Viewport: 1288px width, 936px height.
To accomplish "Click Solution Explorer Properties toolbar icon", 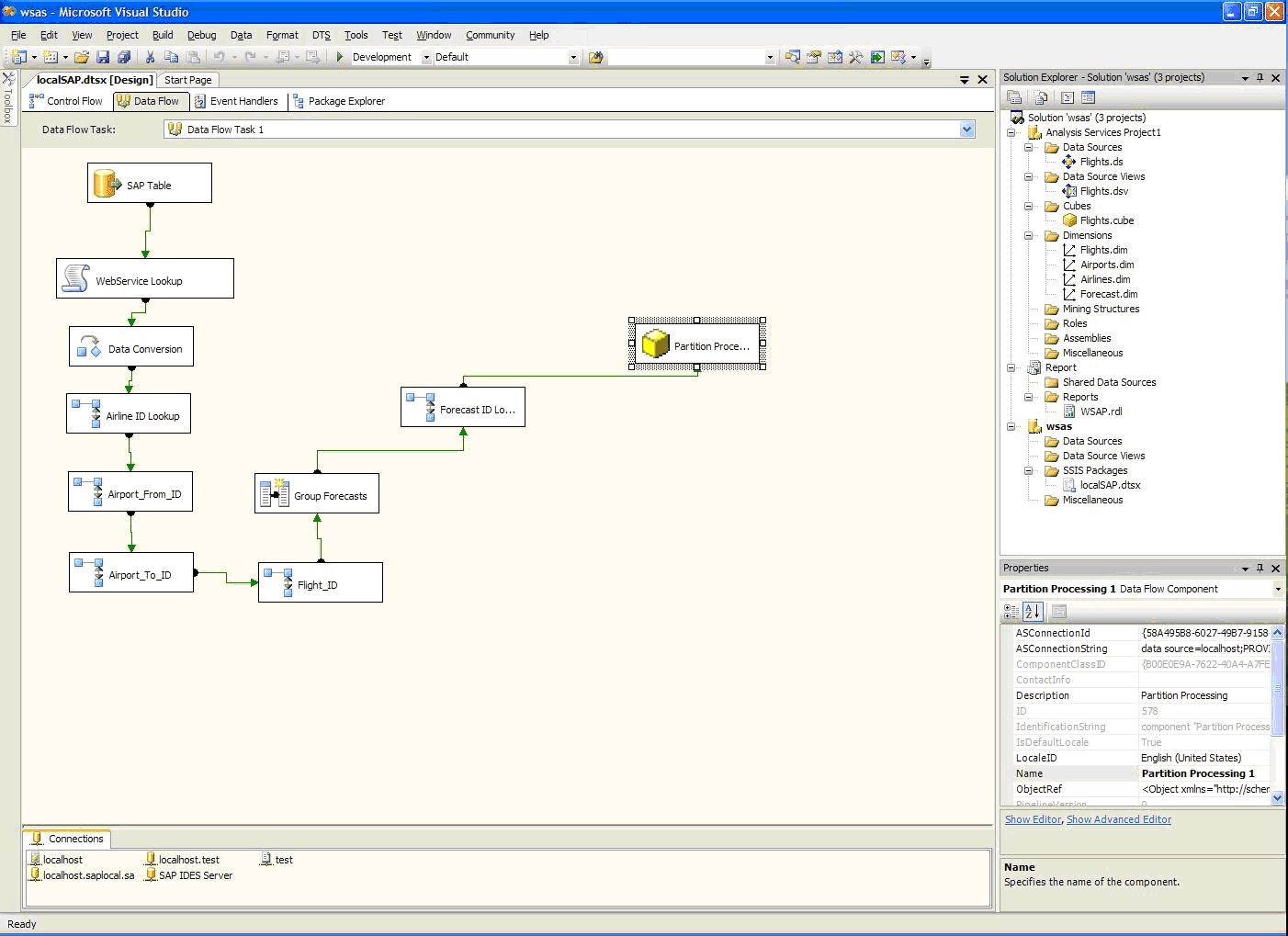I will [1014, 97].
